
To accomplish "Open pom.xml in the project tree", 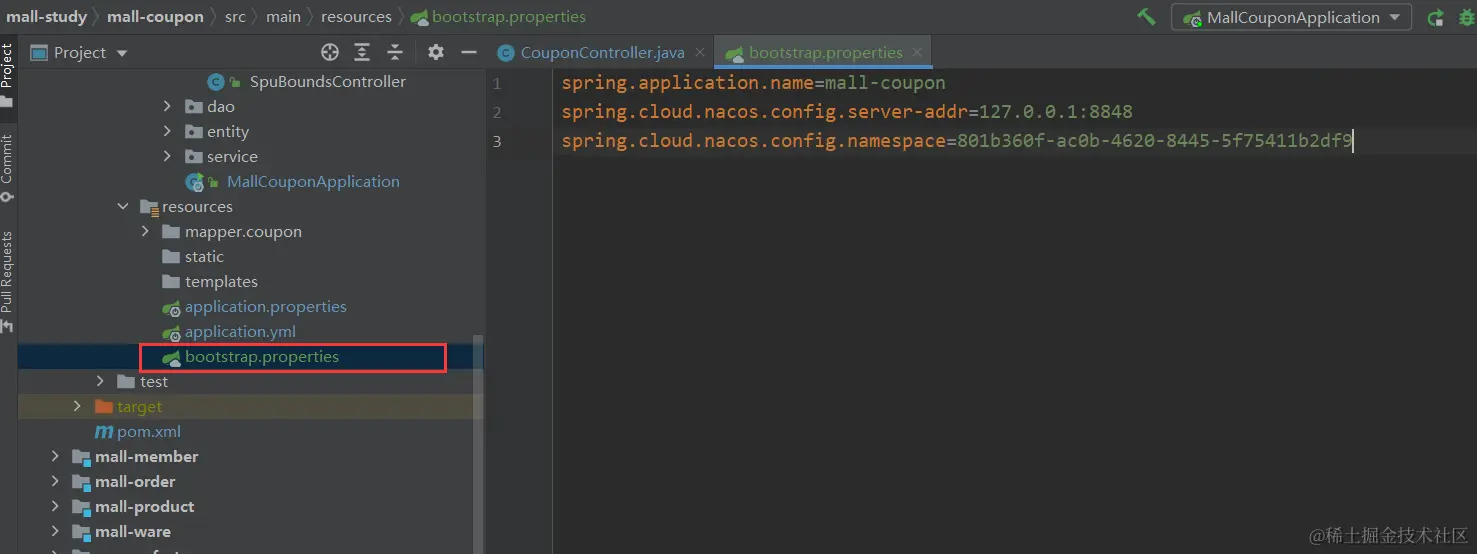I will (149, 432).
